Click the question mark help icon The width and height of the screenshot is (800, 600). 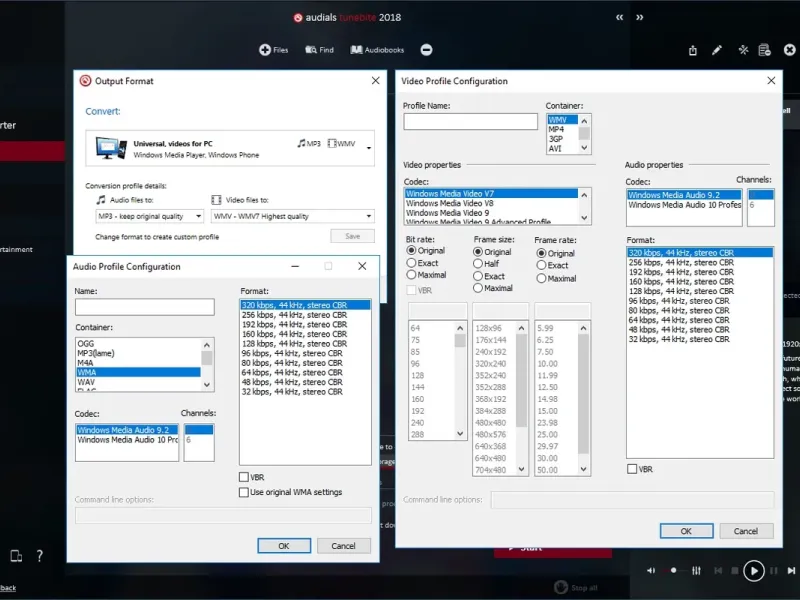40,556
